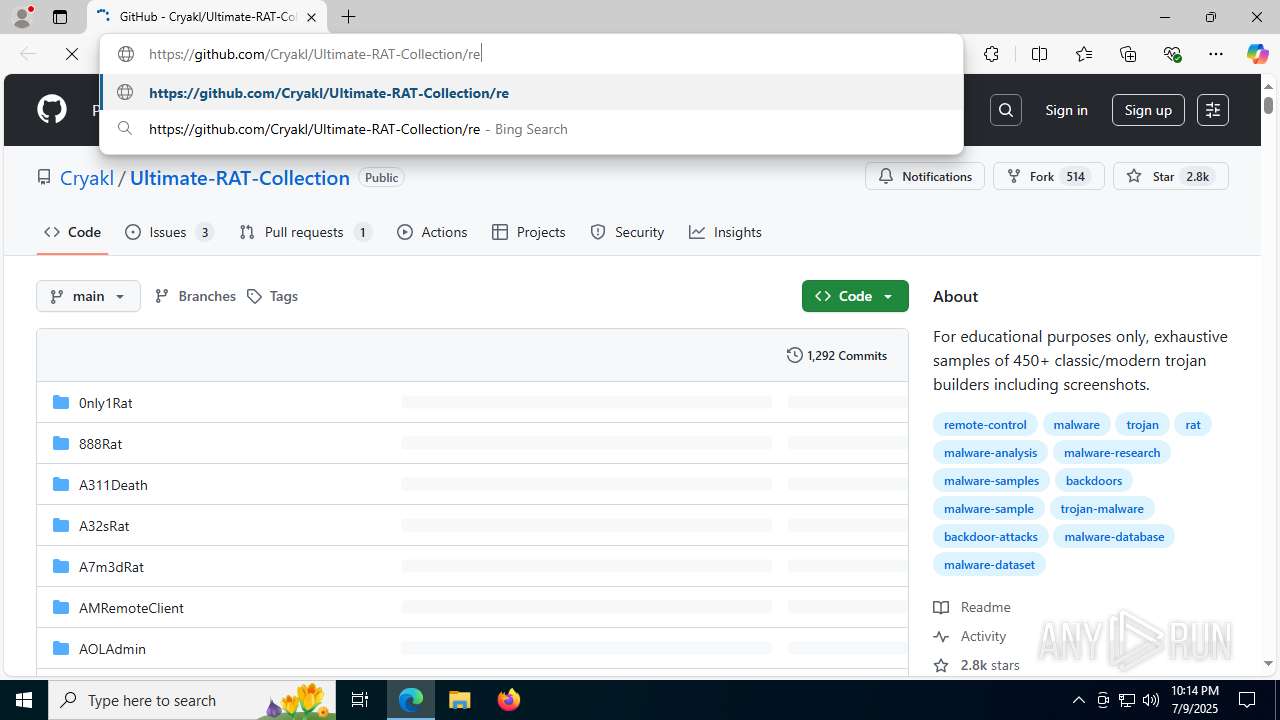The image size is (1280, 720).
Task: Open Edge Settings and more menu
Action: 1216,54
